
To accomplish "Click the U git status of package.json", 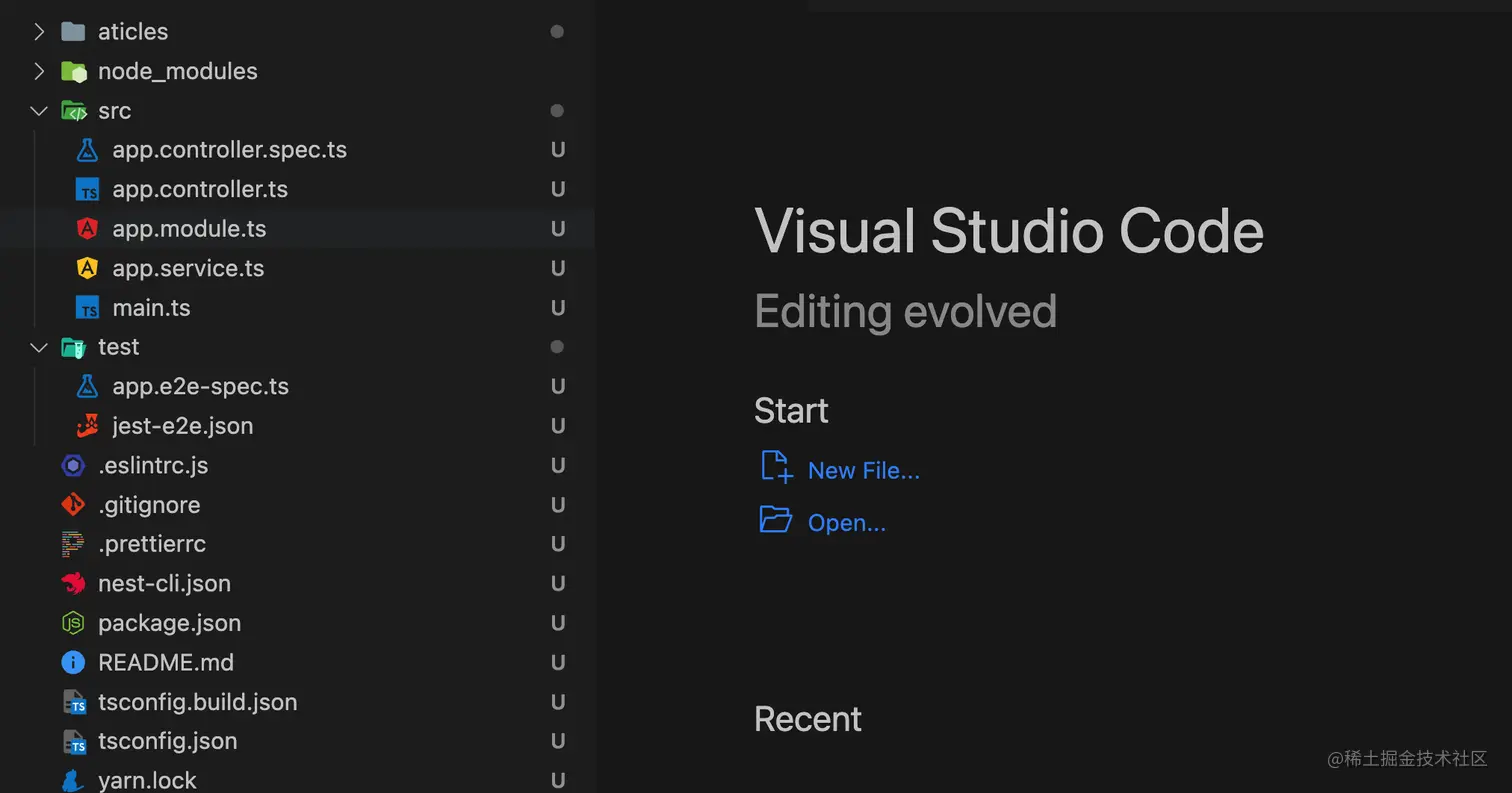I will (558, 623).
